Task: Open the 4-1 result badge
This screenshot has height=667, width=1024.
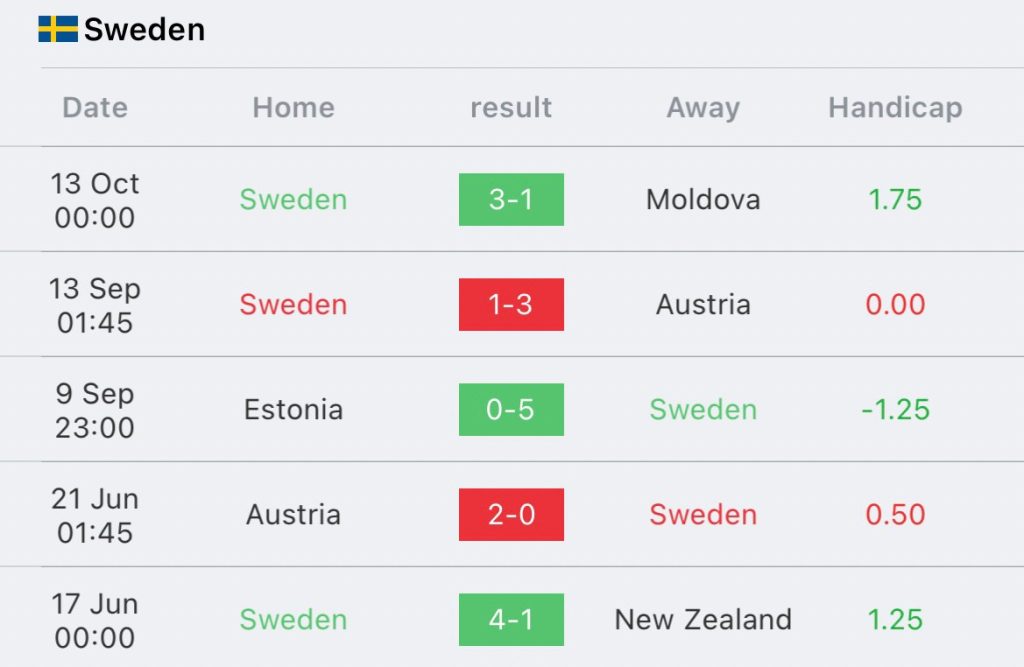Action: point(511,620)
